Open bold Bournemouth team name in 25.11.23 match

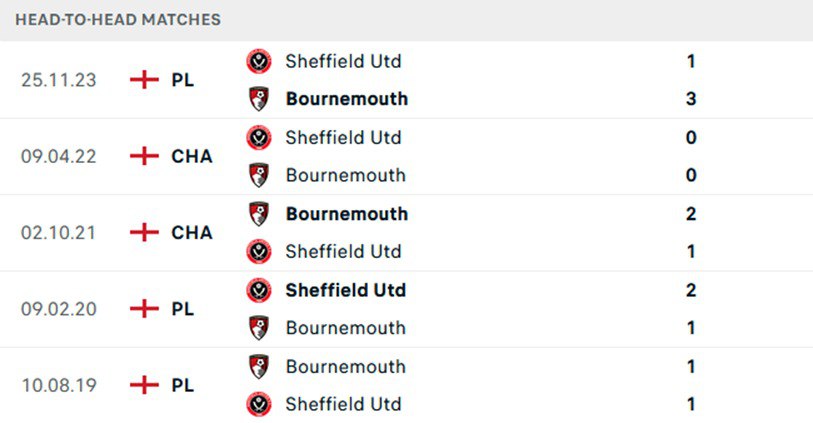coord(346,99)
